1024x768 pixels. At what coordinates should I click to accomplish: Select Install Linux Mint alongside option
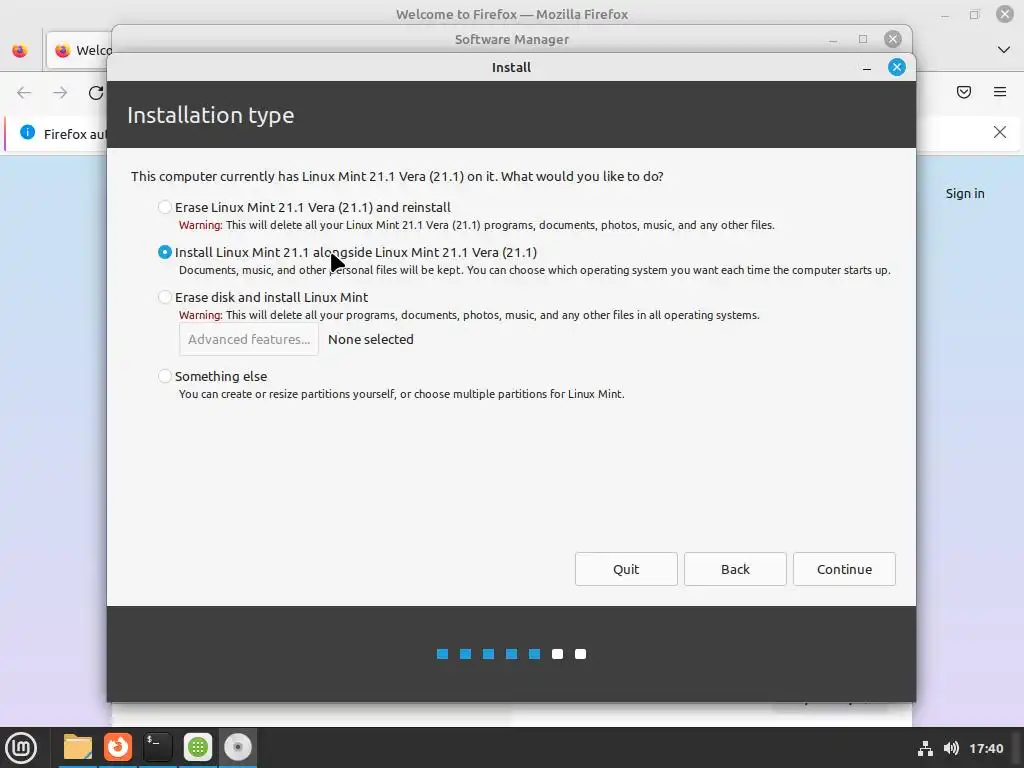pos(165,252)
